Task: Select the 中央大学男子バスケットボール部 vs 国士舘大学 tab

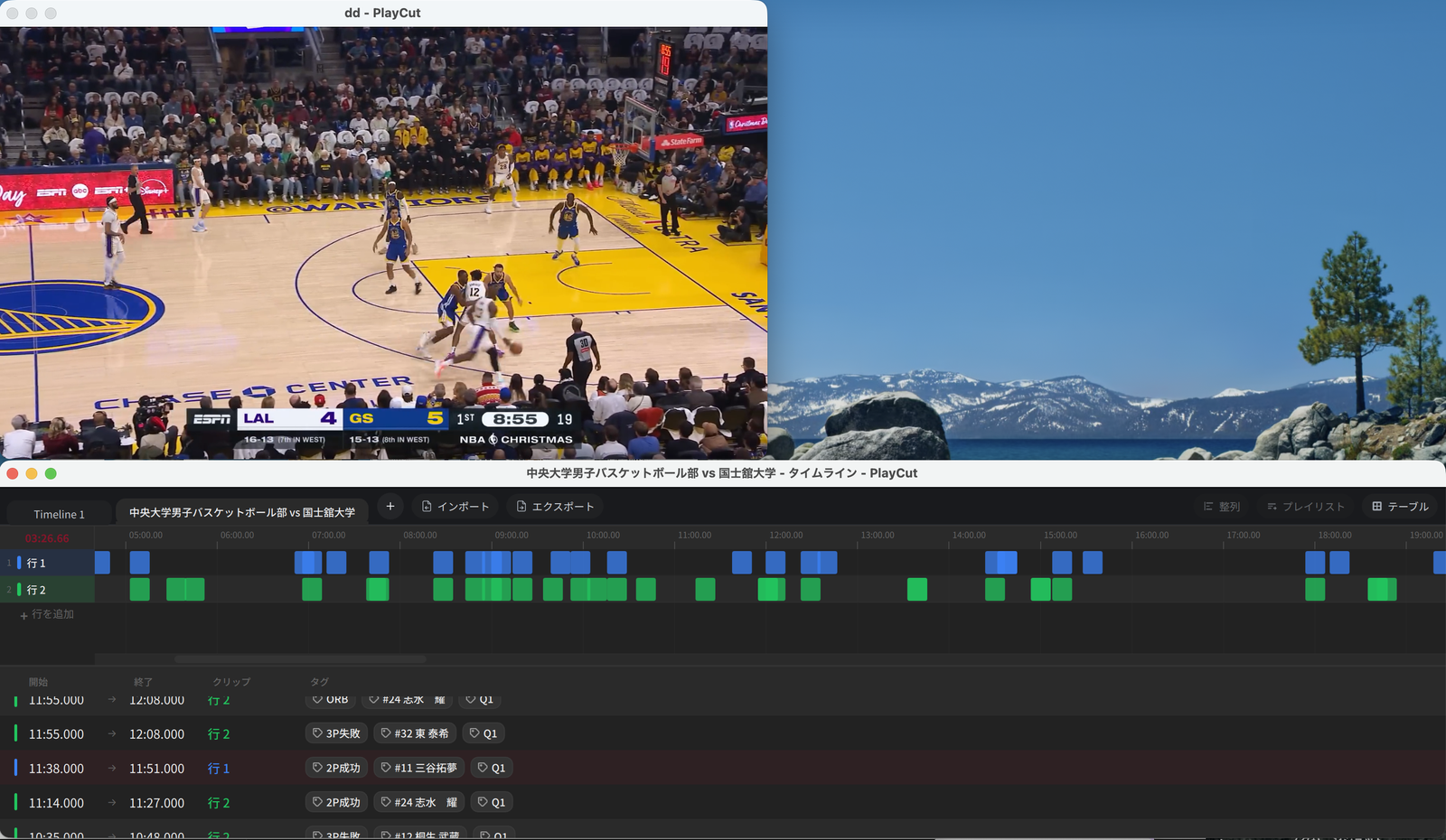Action: (x=241, y=512)
